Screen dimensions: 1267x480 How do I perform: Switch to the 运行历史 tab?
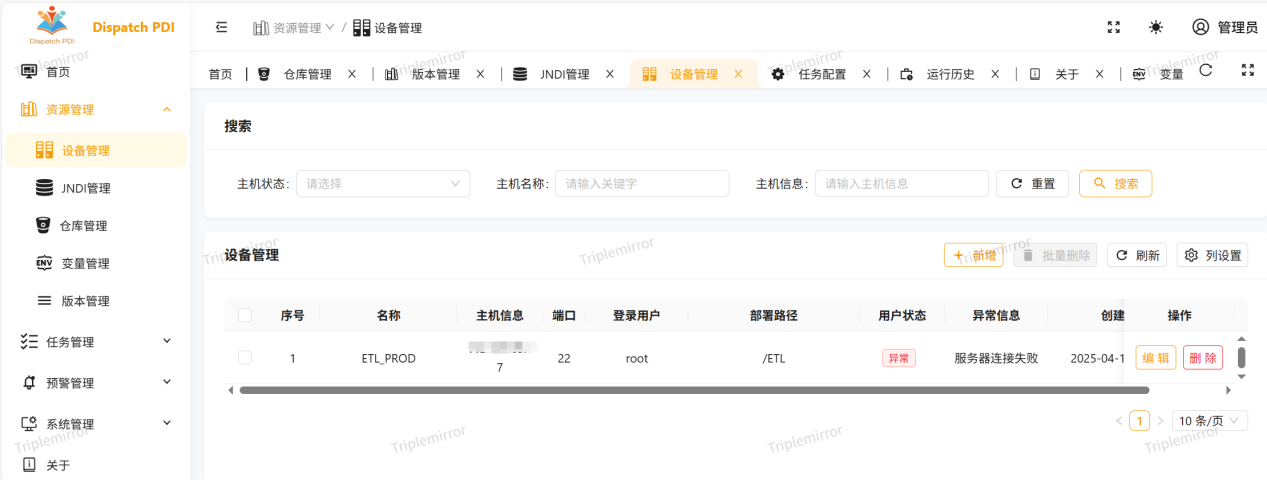pyautogui.click(x=949, y=74)
